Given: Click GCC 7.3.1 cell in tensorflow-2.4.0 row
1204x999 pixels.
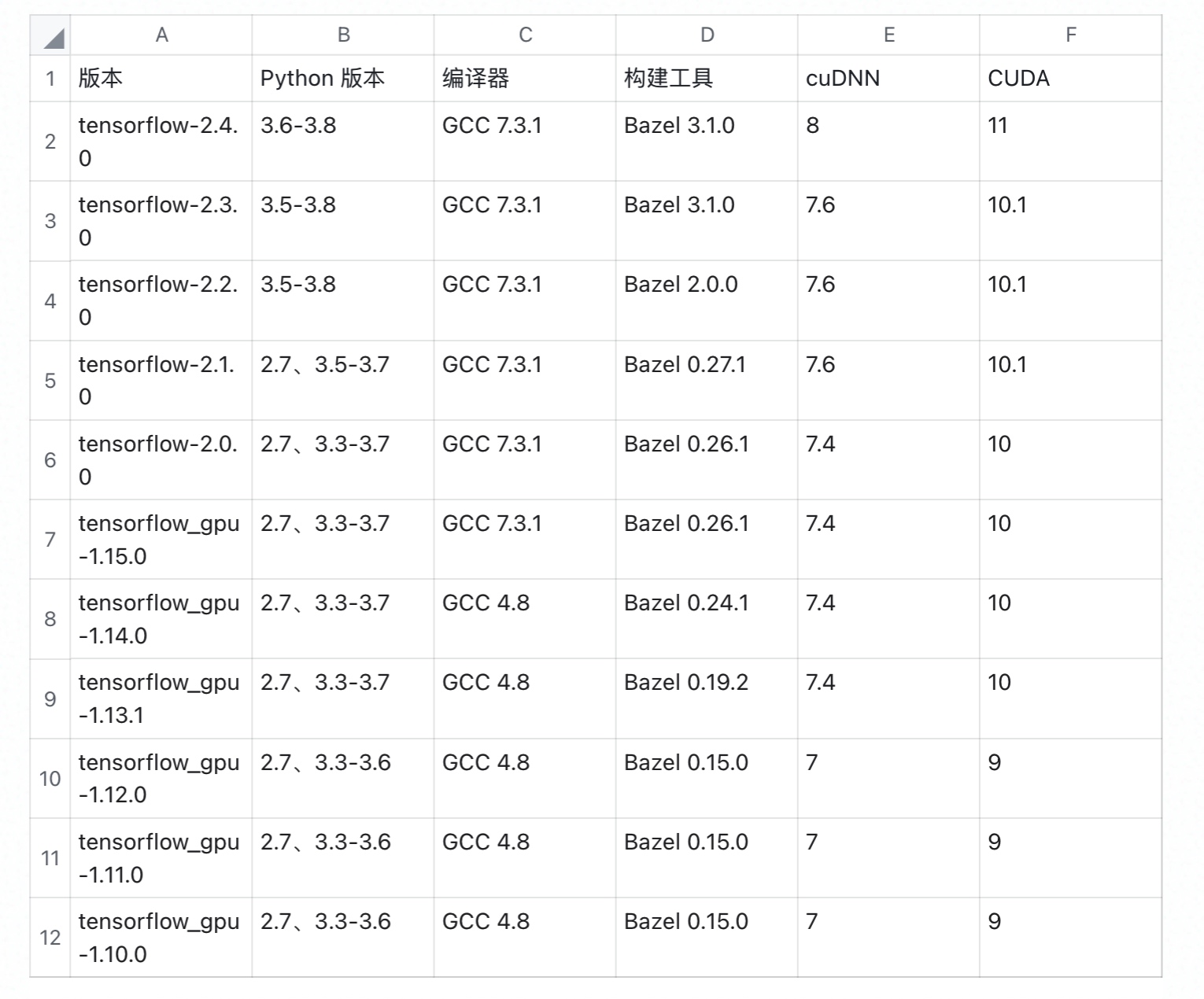Looking at the screenshot, I should pos(525,142).
